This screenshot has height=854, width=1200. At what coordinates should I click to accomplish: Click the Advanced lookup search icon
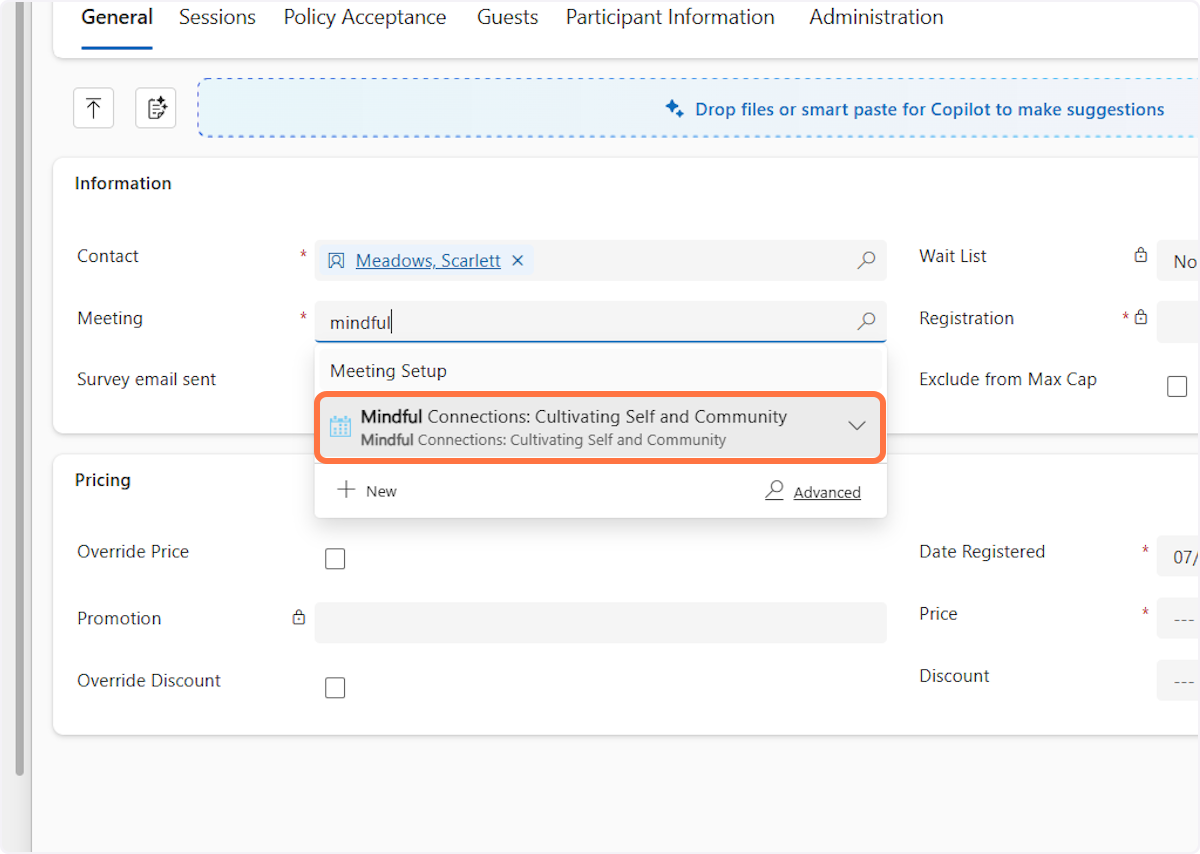pyautogui.click(x=774, y=491)
